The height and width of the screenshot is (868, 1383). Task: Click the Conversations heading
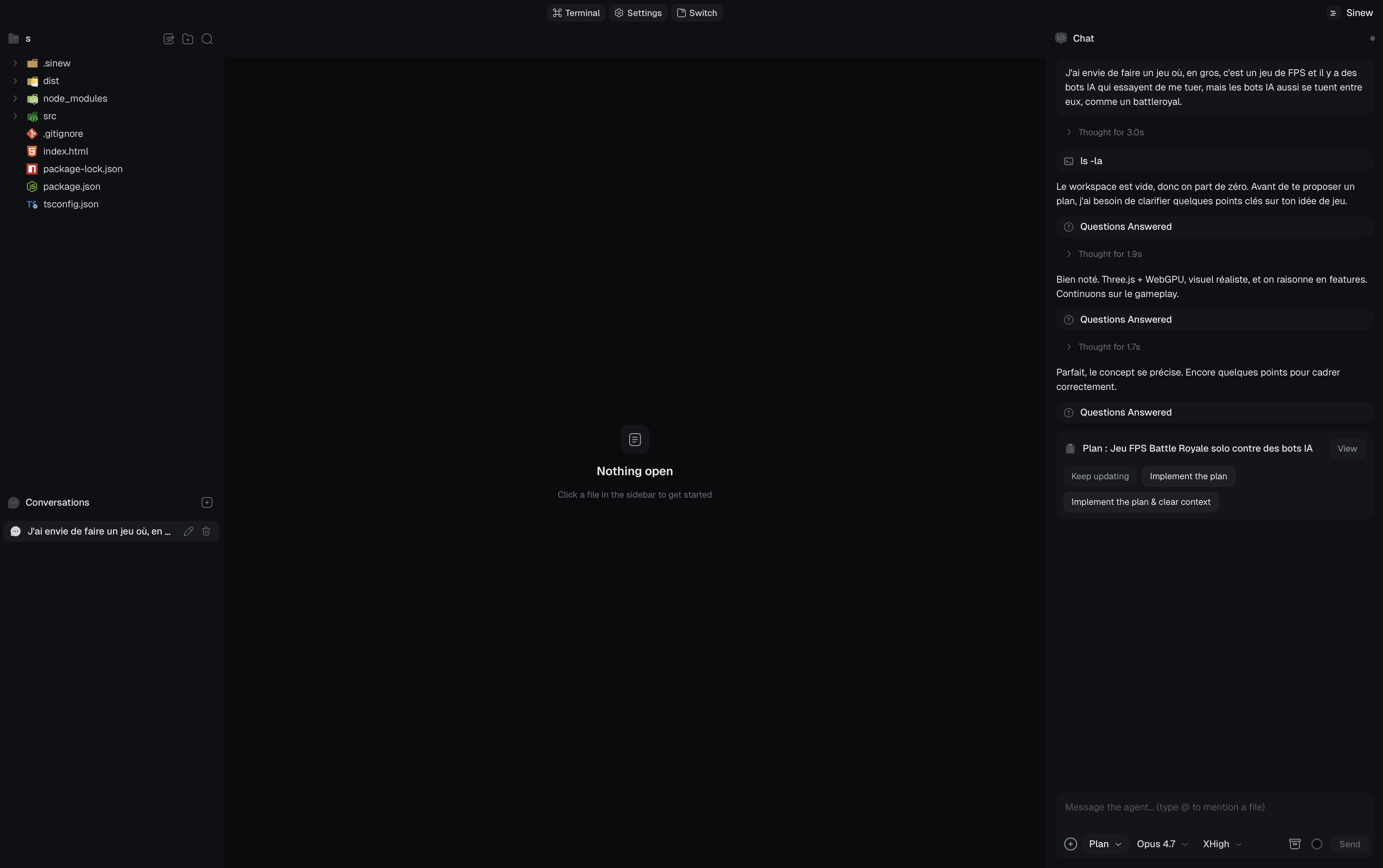point(57,502)
